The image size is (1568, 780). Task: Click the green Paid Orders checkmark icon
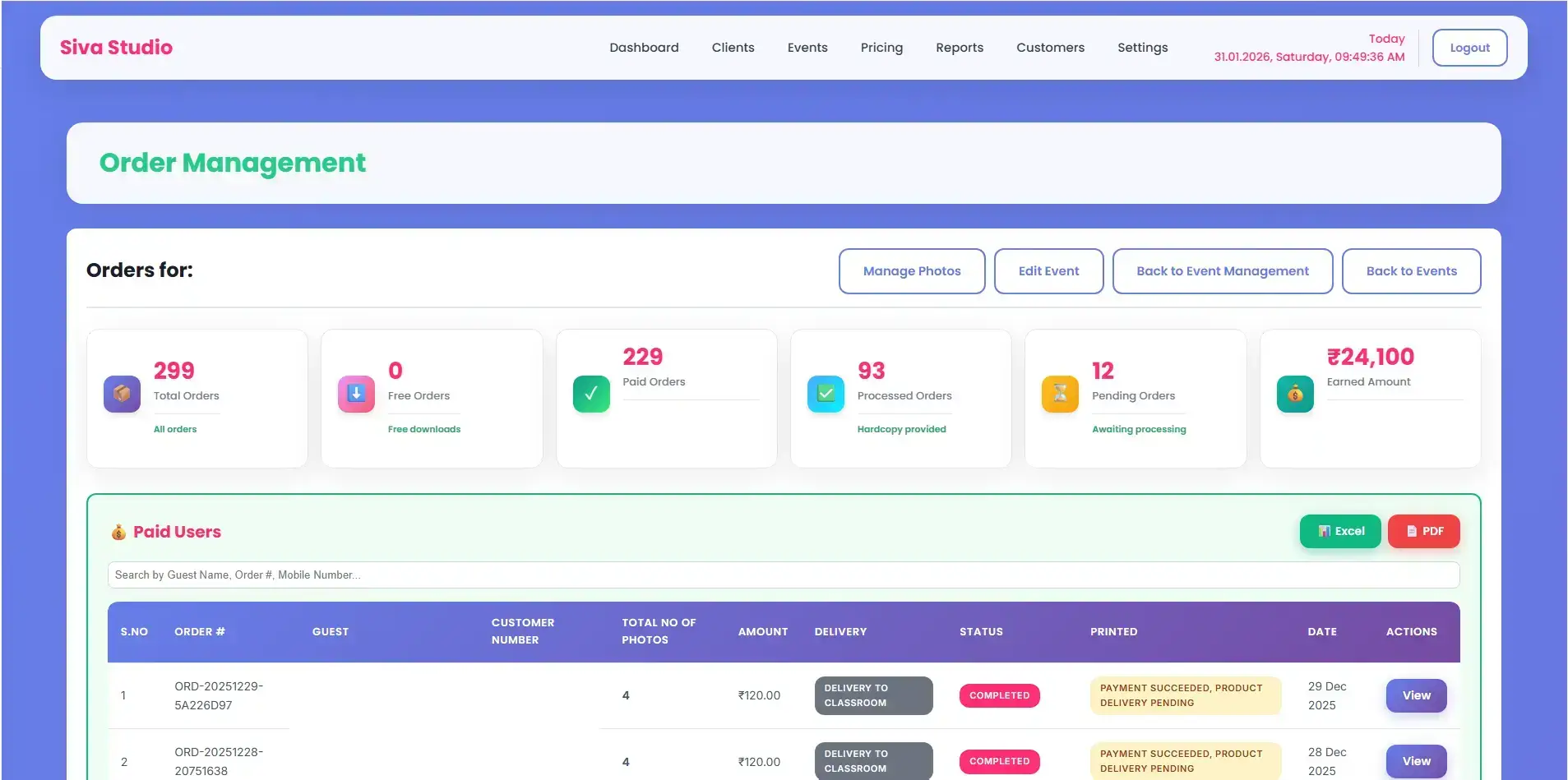[590, 394]
